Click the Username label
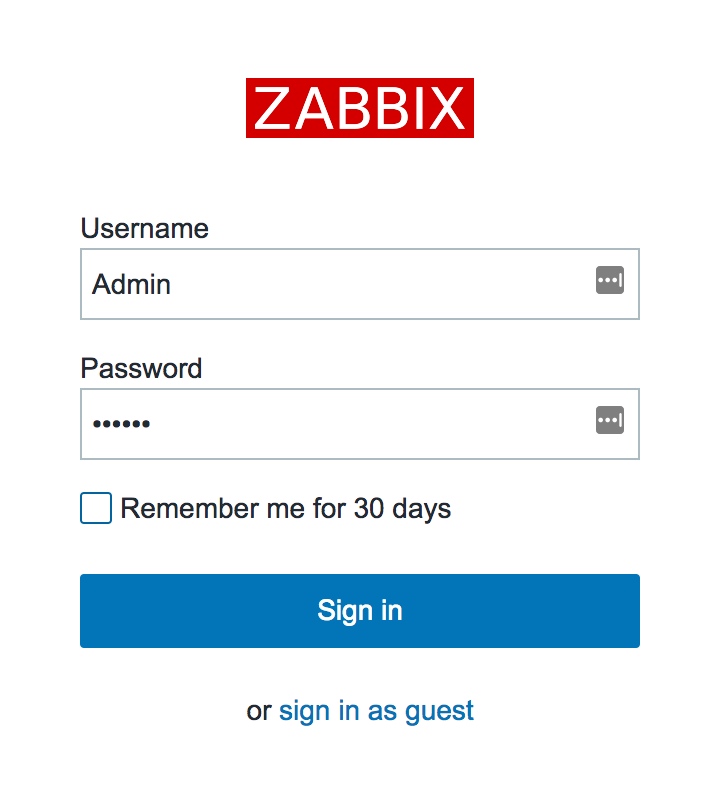Screen dimensions: 720x792 point(145,228)
